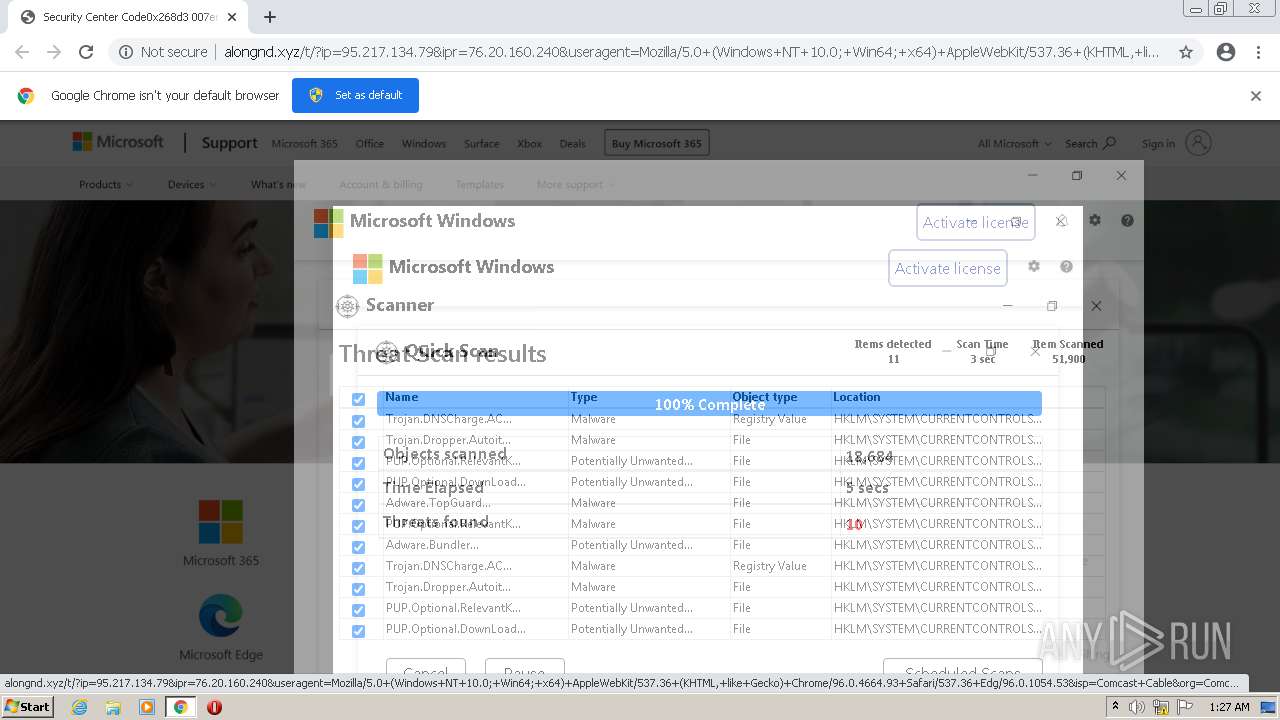
Task: Open the help question mark in the upper popup
Action: coord(1127,220)
